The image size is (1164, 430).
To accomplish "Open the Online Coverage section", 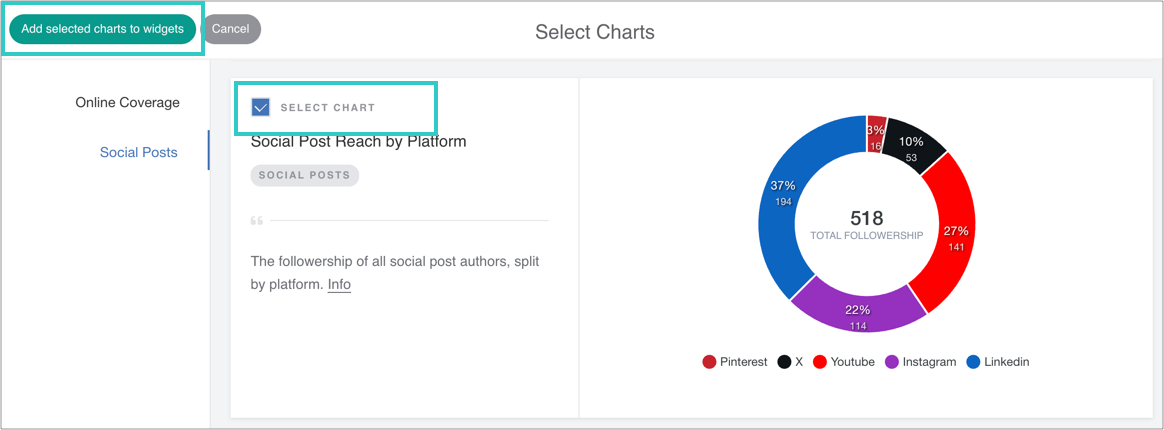I will tap(127, 102).
